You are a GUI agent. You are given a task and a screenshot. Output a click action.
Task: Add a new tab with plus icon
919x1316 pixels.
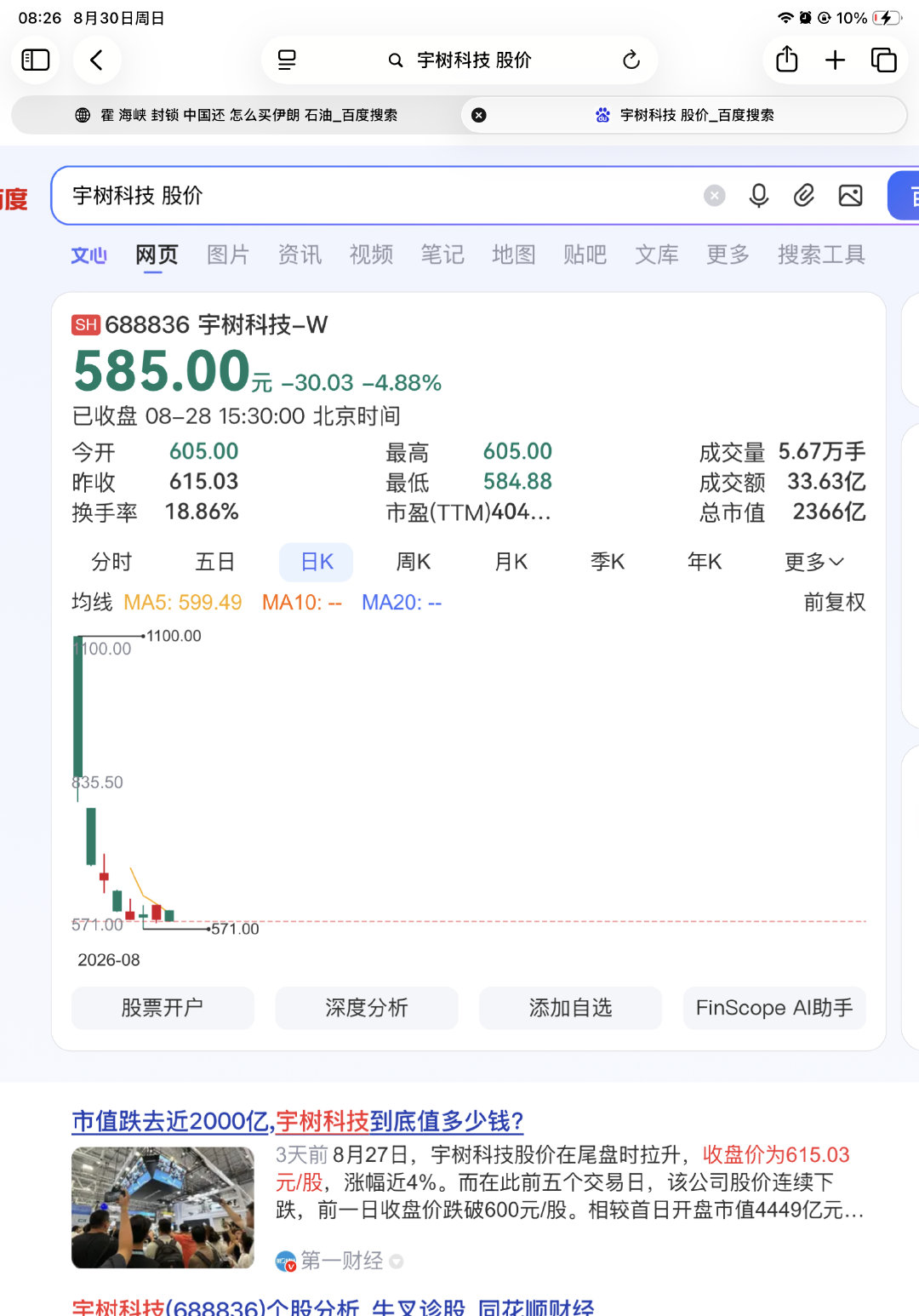[835, 60]
